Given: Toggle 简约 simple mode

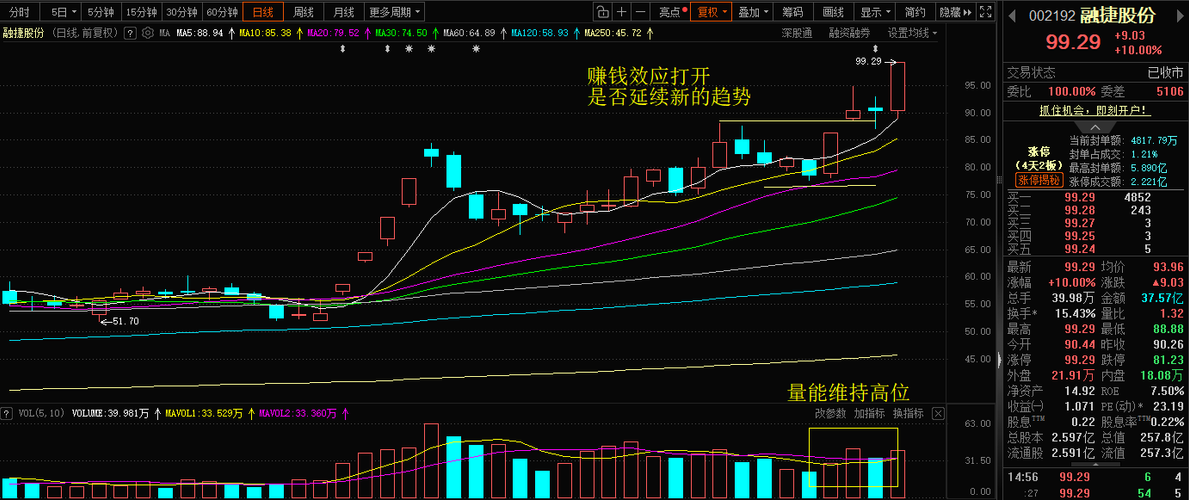Looking at the screenshot, I should [x=915, y=11].
